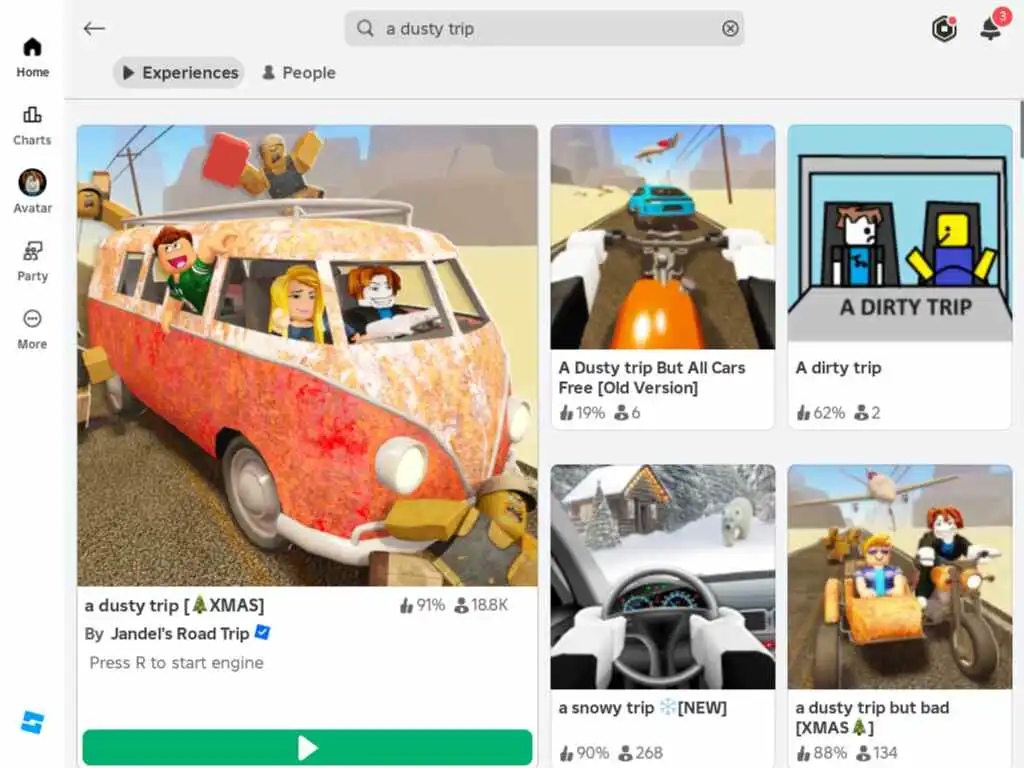Open the A dirty trip thumbnail
The width and height of the screenshot is (1024, 768).
tap(899, 232)
